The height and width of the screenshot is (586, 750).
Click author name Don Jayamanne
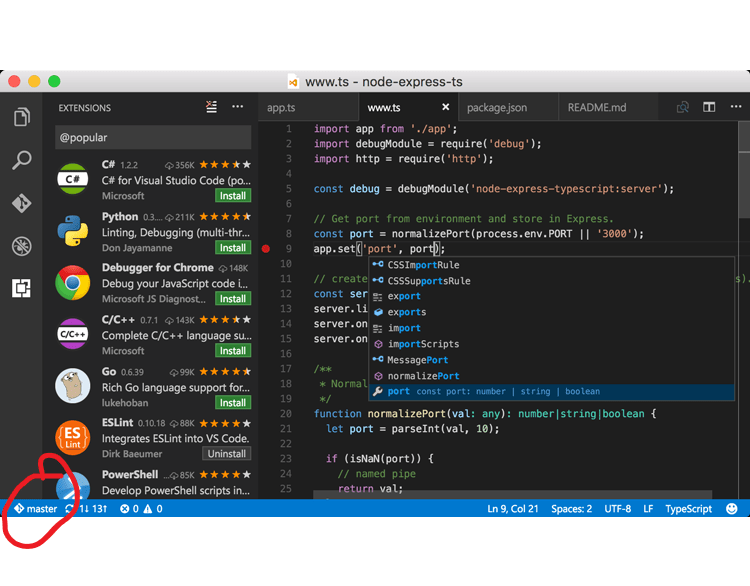[137, 248]
